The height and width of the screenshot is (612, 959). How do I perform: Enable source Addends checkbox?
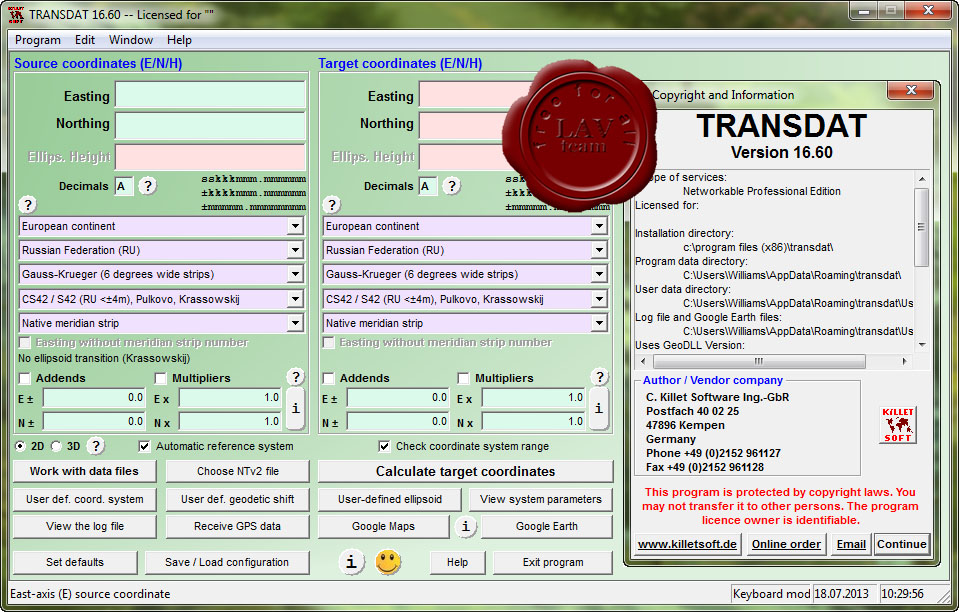pyautogui.click(x=25, y=378)
